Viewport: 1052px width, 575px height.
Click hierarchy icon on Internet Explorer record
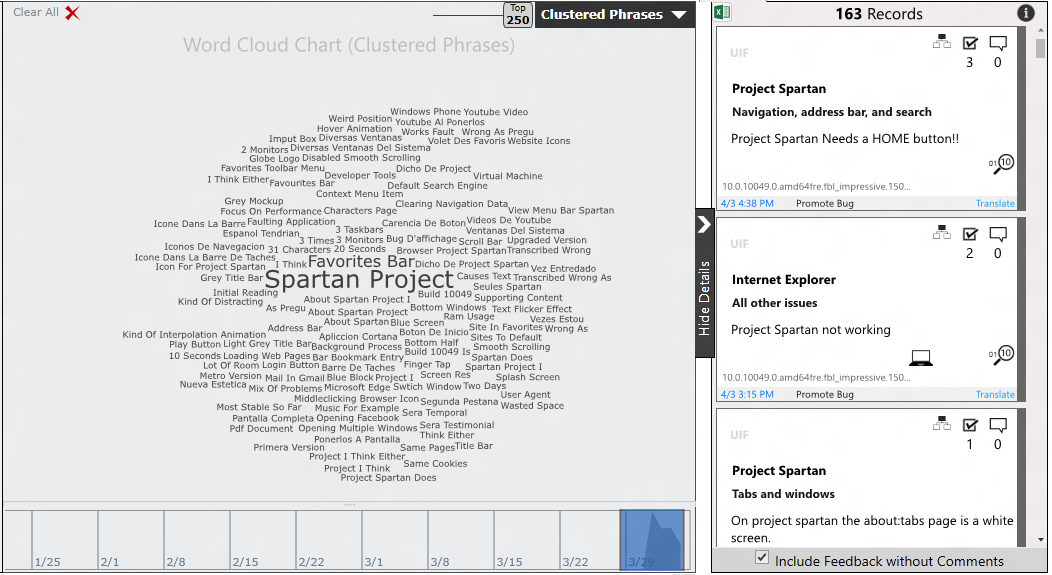click(x=941, y=233)
